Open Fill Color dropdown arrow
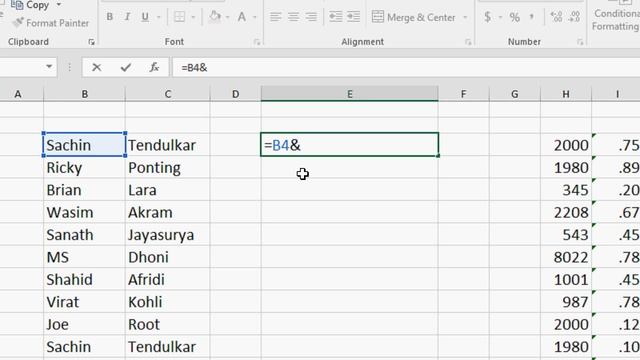 (x=227, y=17)
